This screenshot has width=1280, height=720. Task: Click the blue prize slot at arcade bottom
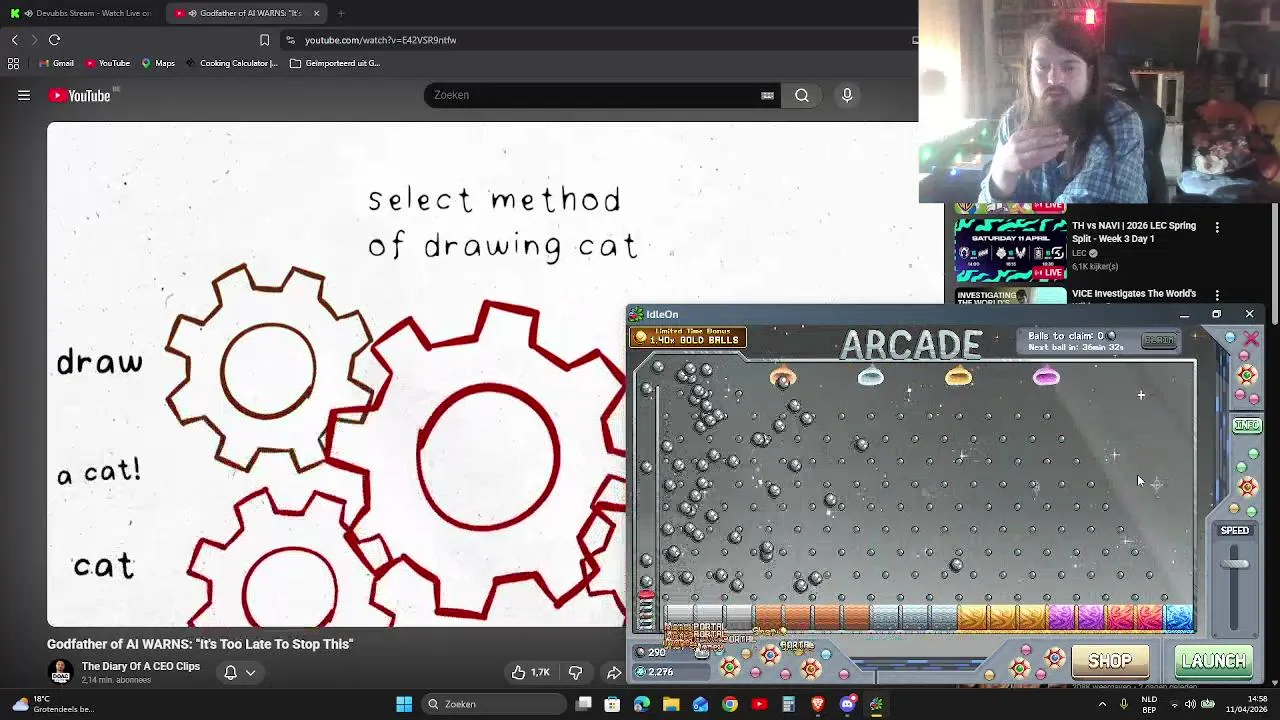[1179, 618]
